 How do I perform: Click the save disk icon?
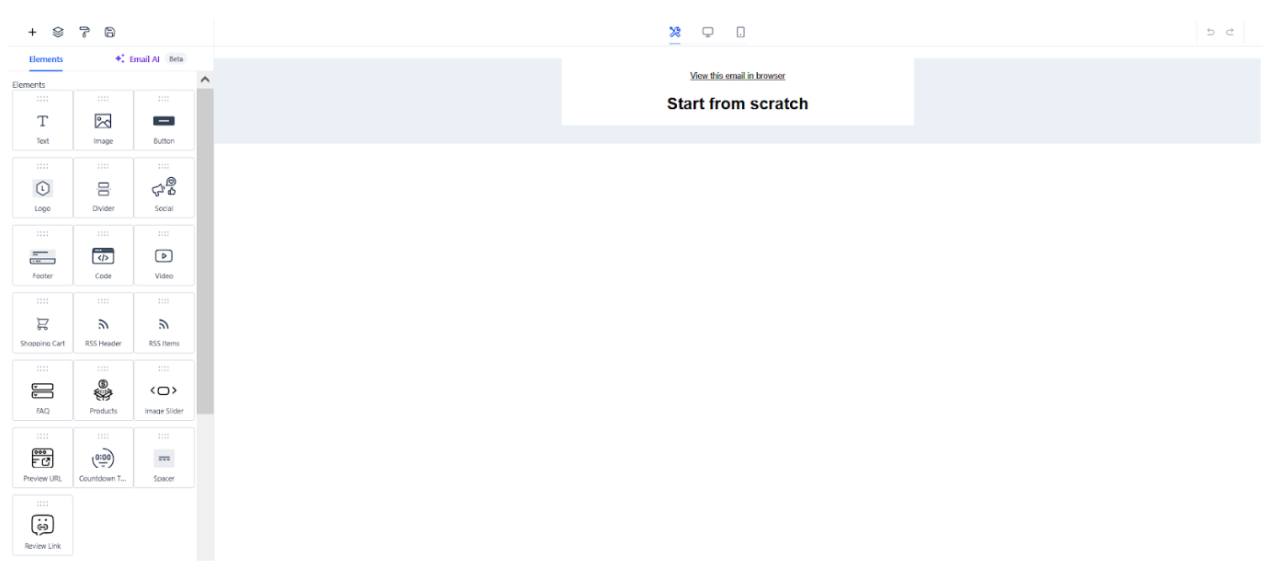110,32
